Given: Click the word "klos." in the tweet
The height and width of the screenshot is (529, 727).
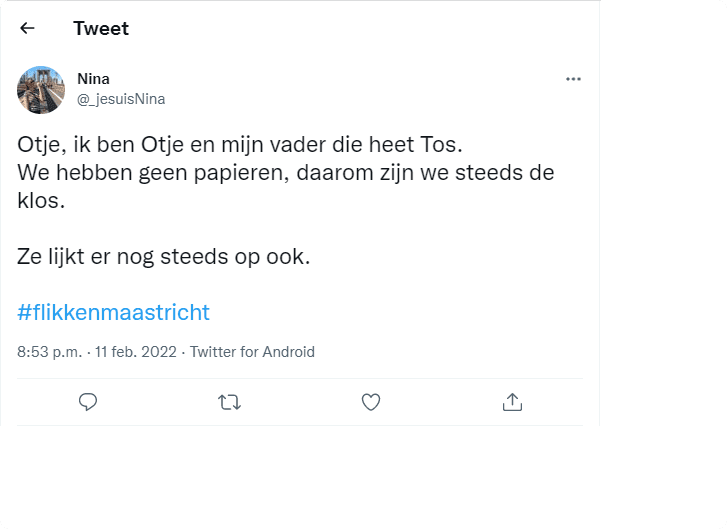Looking at the screenshot, I should coord(41,200).
